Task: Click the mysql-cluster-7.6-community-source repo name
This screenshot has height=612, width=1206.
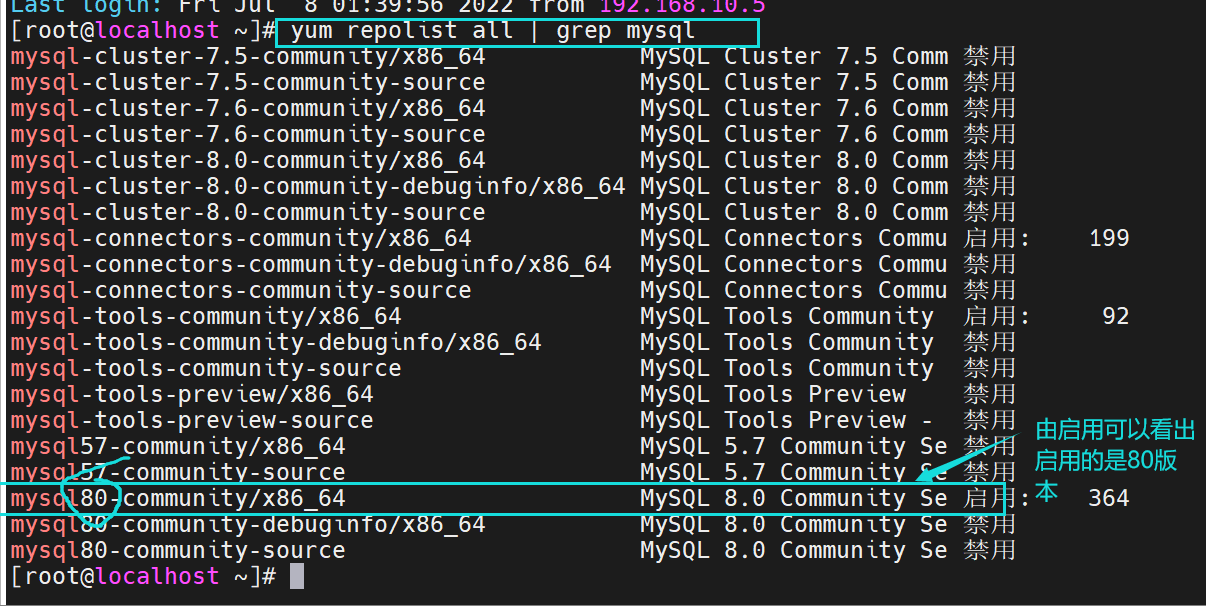Action: coord(247,134)
